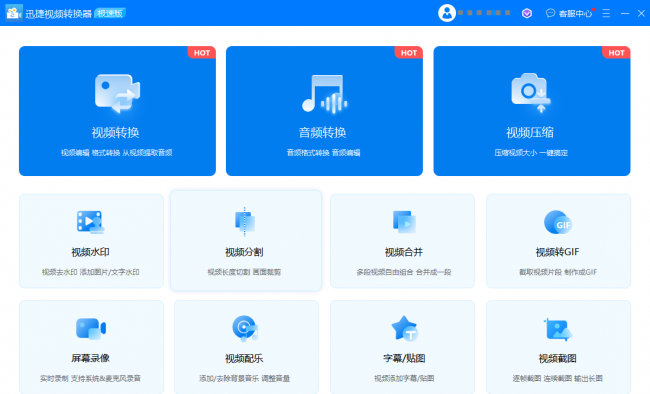
Task: Open the 音频转换 audio conversion music note icon
Action: [x=325, y=94]
